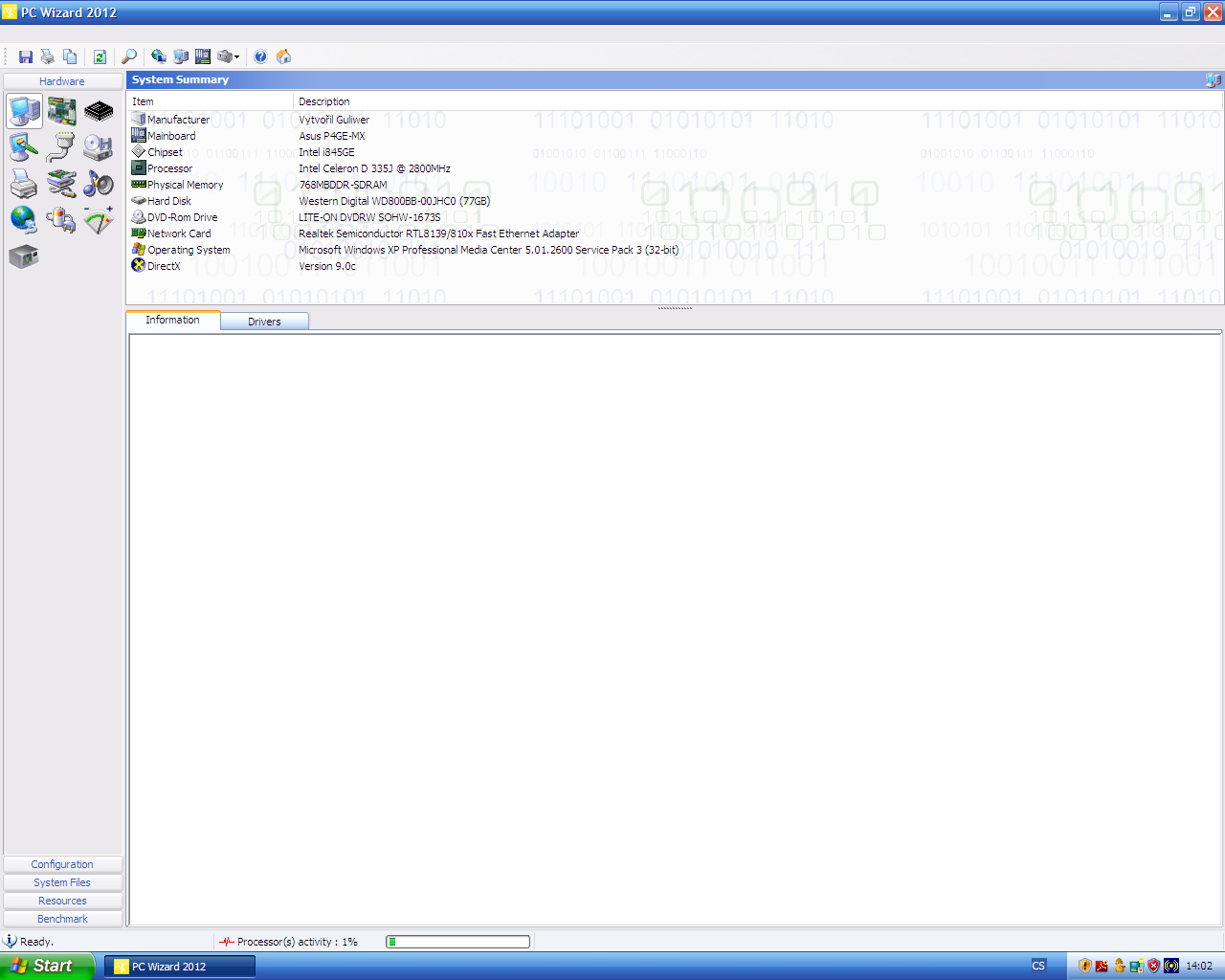The image size is (1225, 980).
Task: Click the Home house toolbar icon
Action: (x=283, y=57)
